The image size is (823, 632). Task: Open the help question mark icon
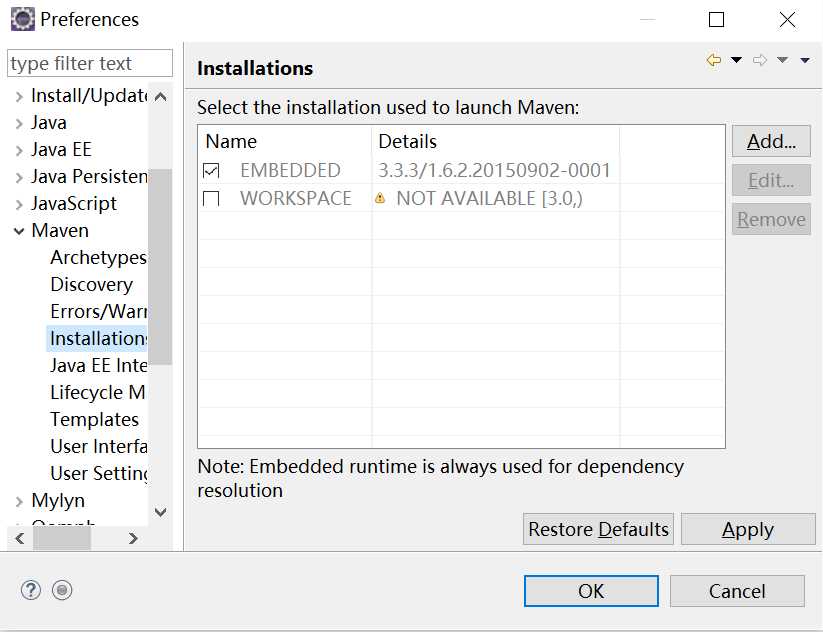[x=31, y=590]
